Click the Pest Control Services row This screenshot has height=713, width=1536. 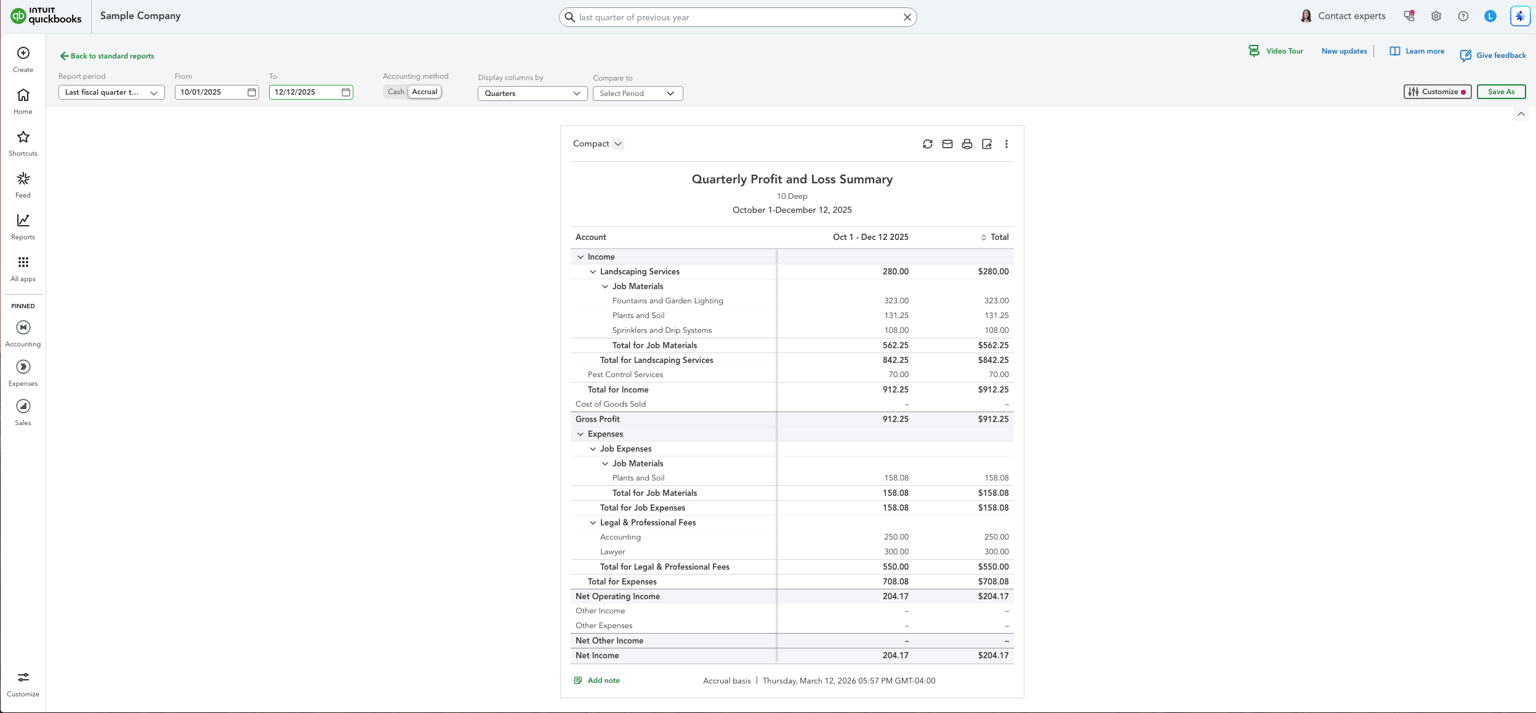coord(792,375)
